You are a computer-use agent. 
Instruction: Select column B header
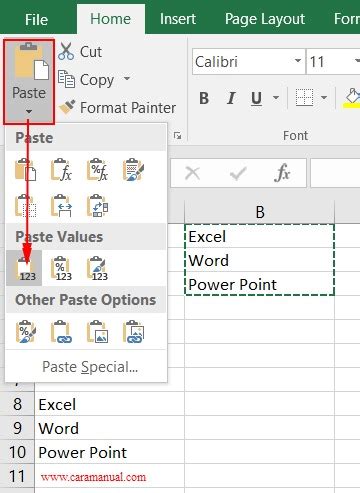(x=260, y=212)
